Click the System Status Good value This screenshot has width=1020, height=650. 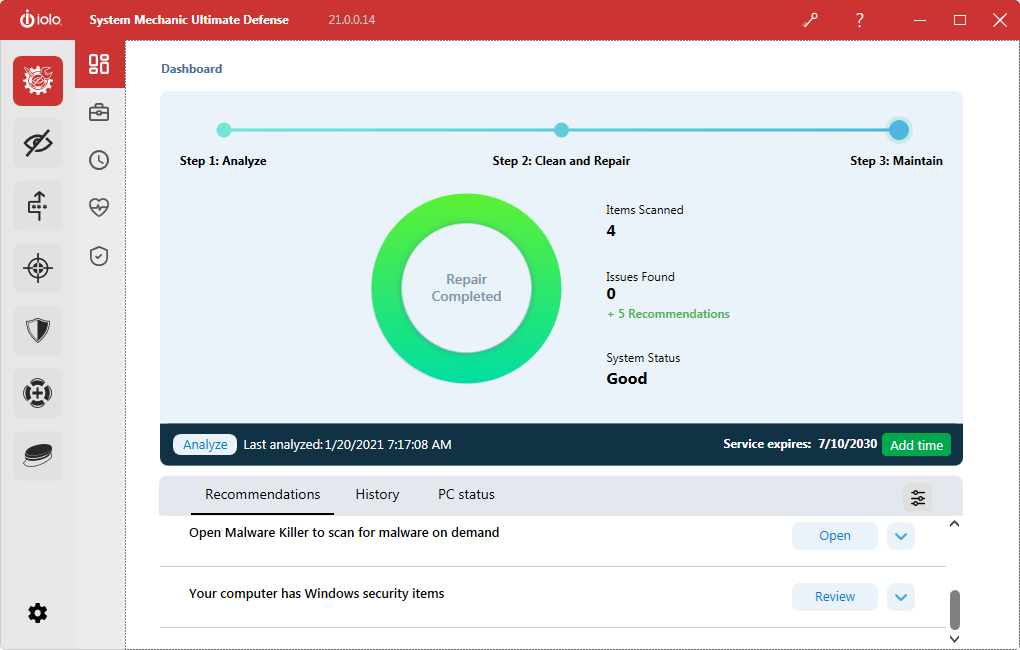[626, 379]
